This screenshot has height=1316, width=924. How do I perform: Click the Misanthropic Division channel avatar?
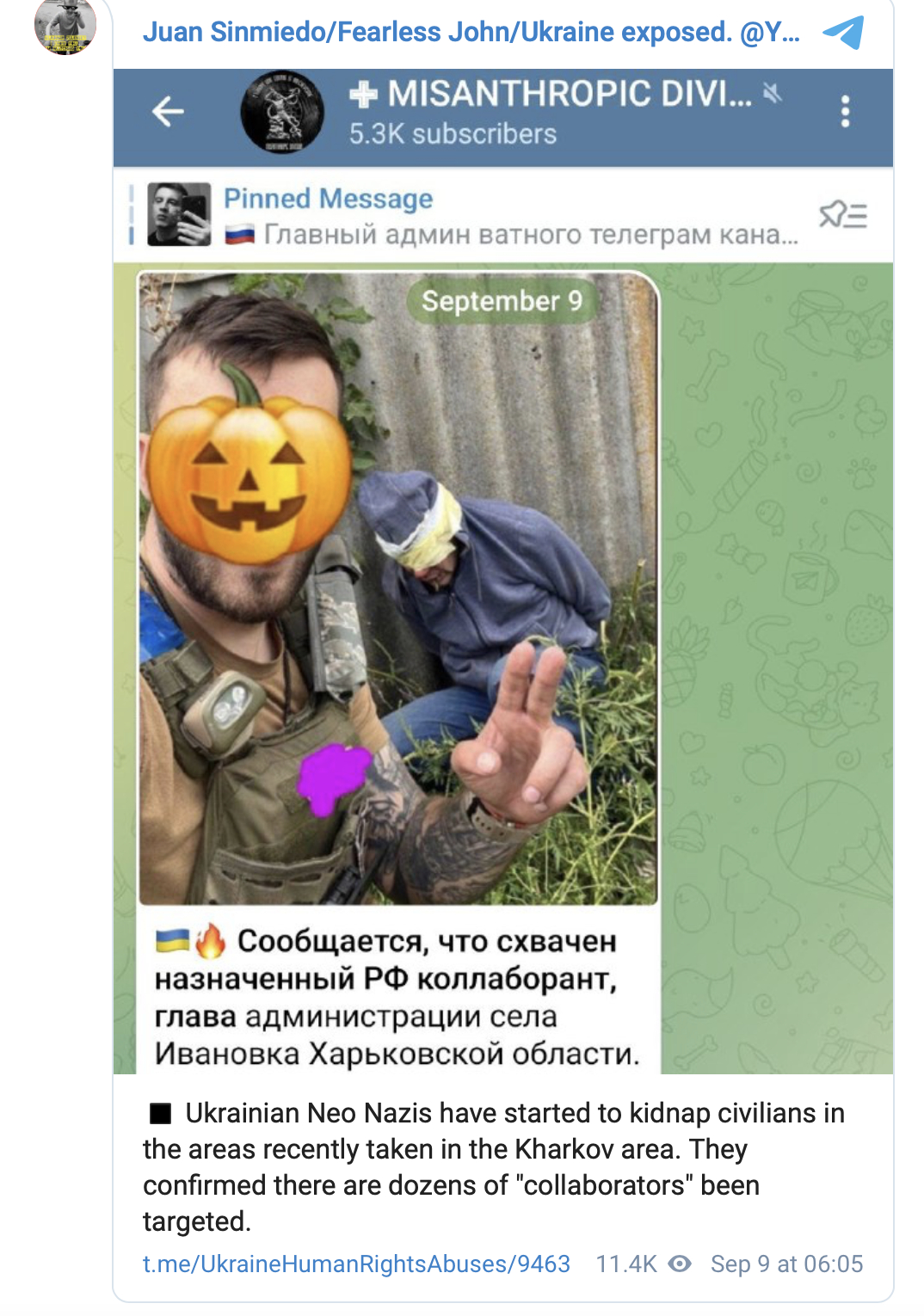point(282,112)
